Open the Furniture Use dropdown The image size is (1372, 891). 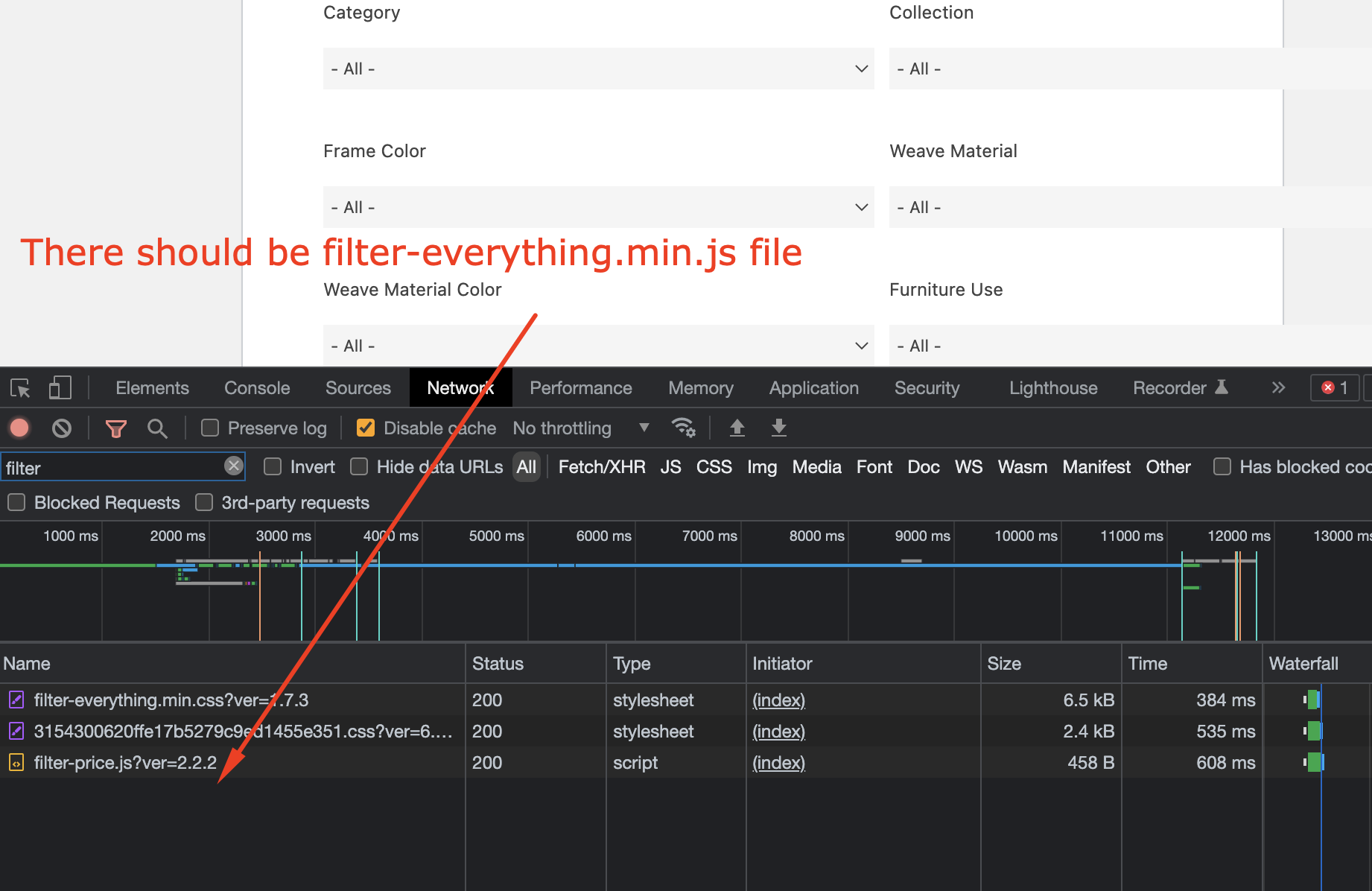coord(1131,345)
